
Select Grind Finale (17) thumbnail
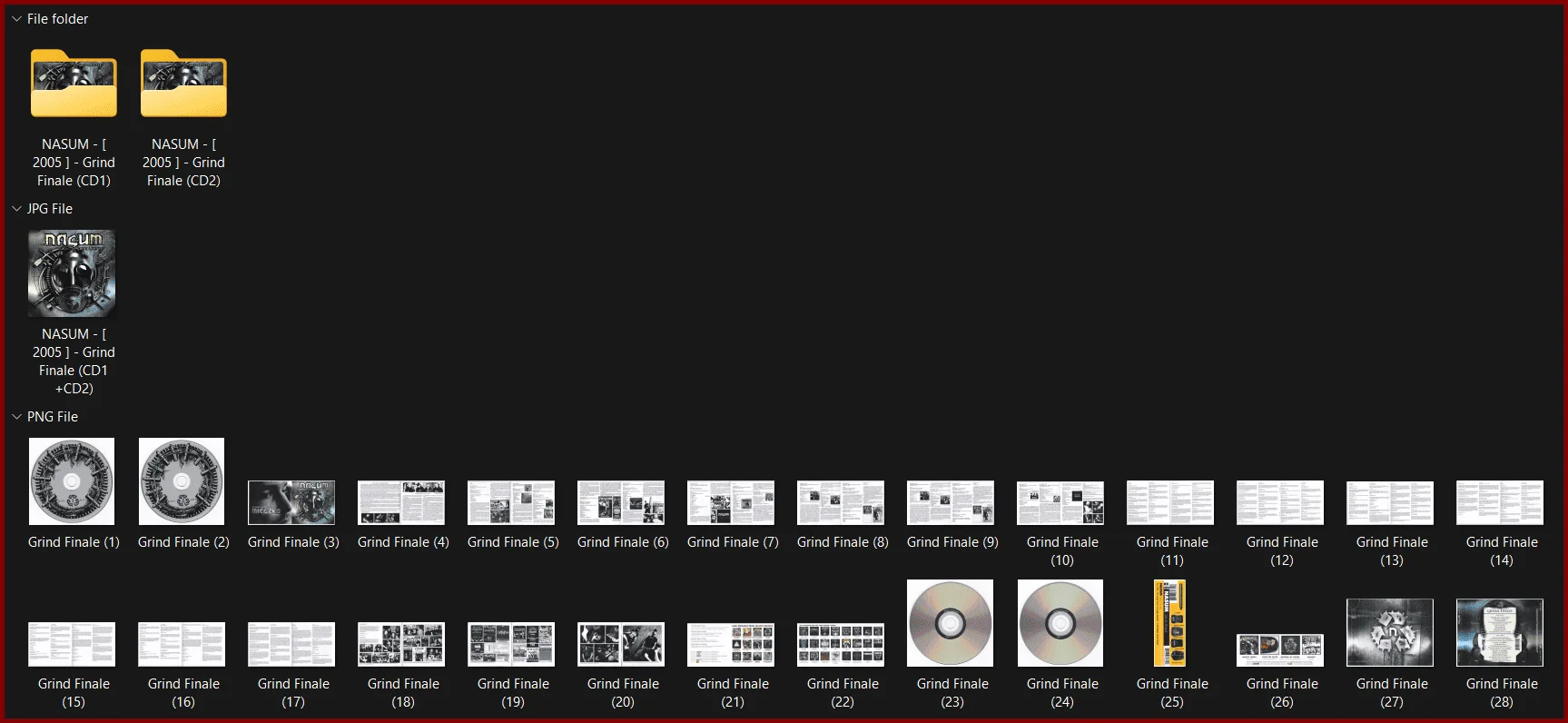point(291,644)
